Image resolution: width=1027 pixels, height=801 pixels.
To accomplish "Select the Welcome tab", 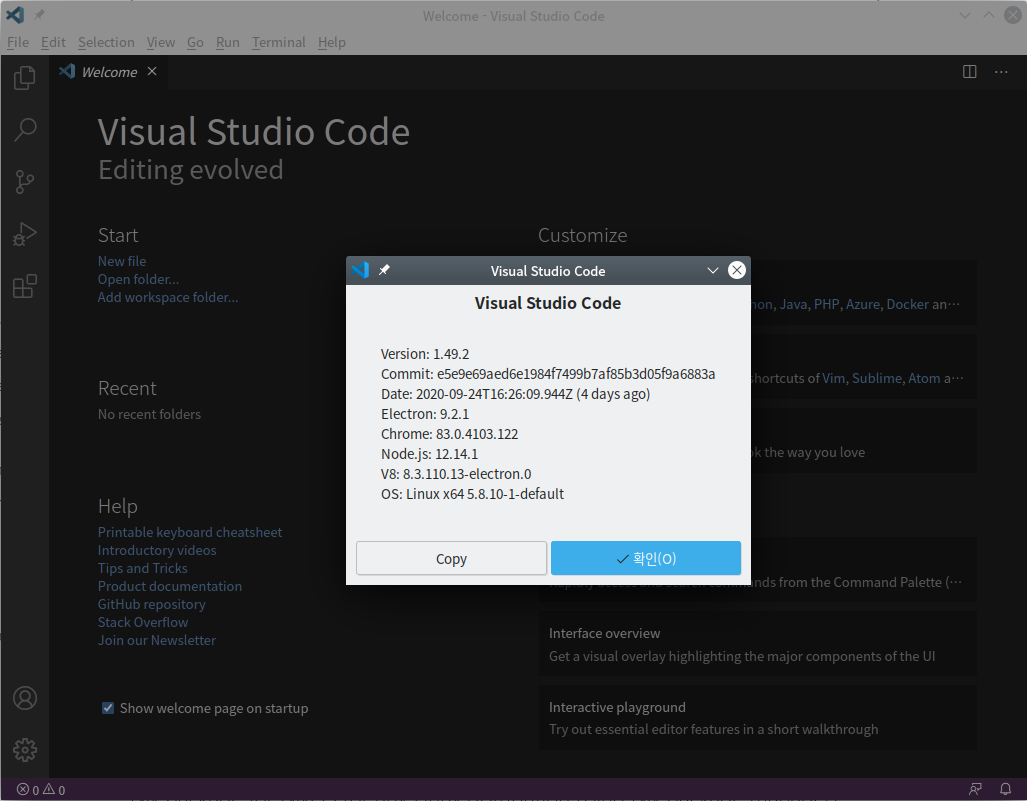I will [x=109, y=72].
